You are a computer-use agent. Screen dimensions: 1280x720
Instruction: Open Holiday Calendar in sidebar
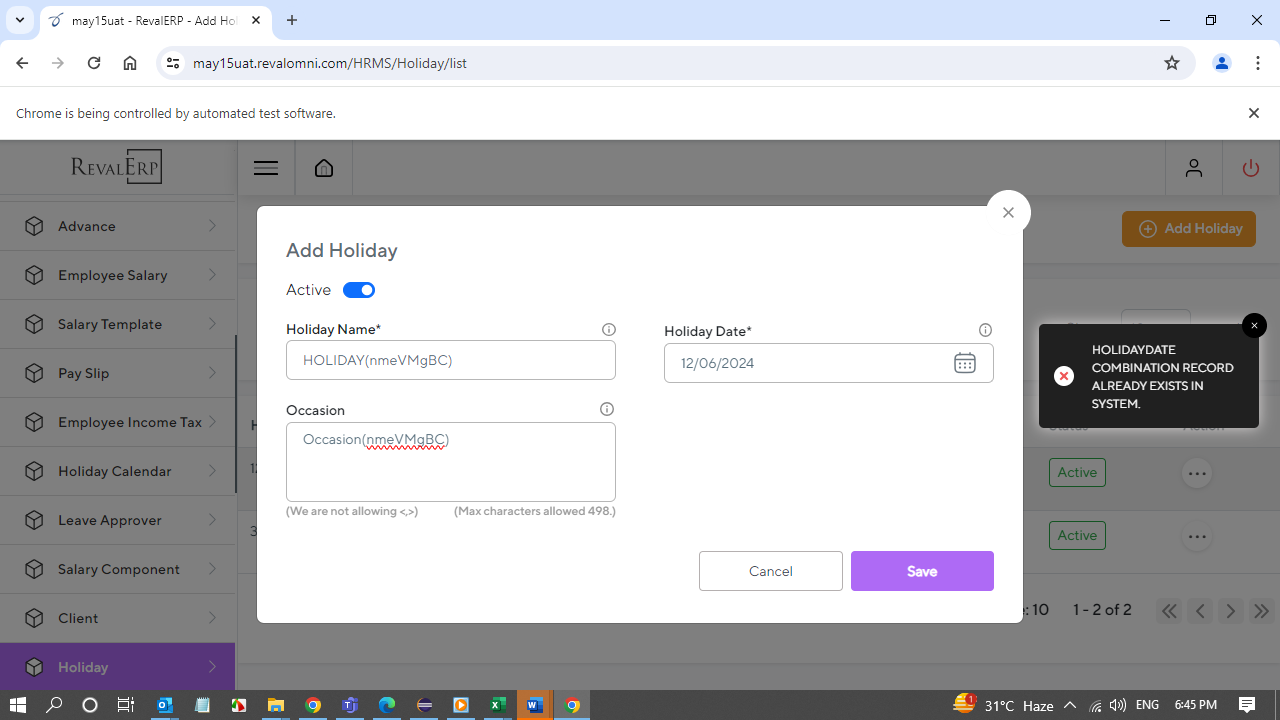[114, 471]
